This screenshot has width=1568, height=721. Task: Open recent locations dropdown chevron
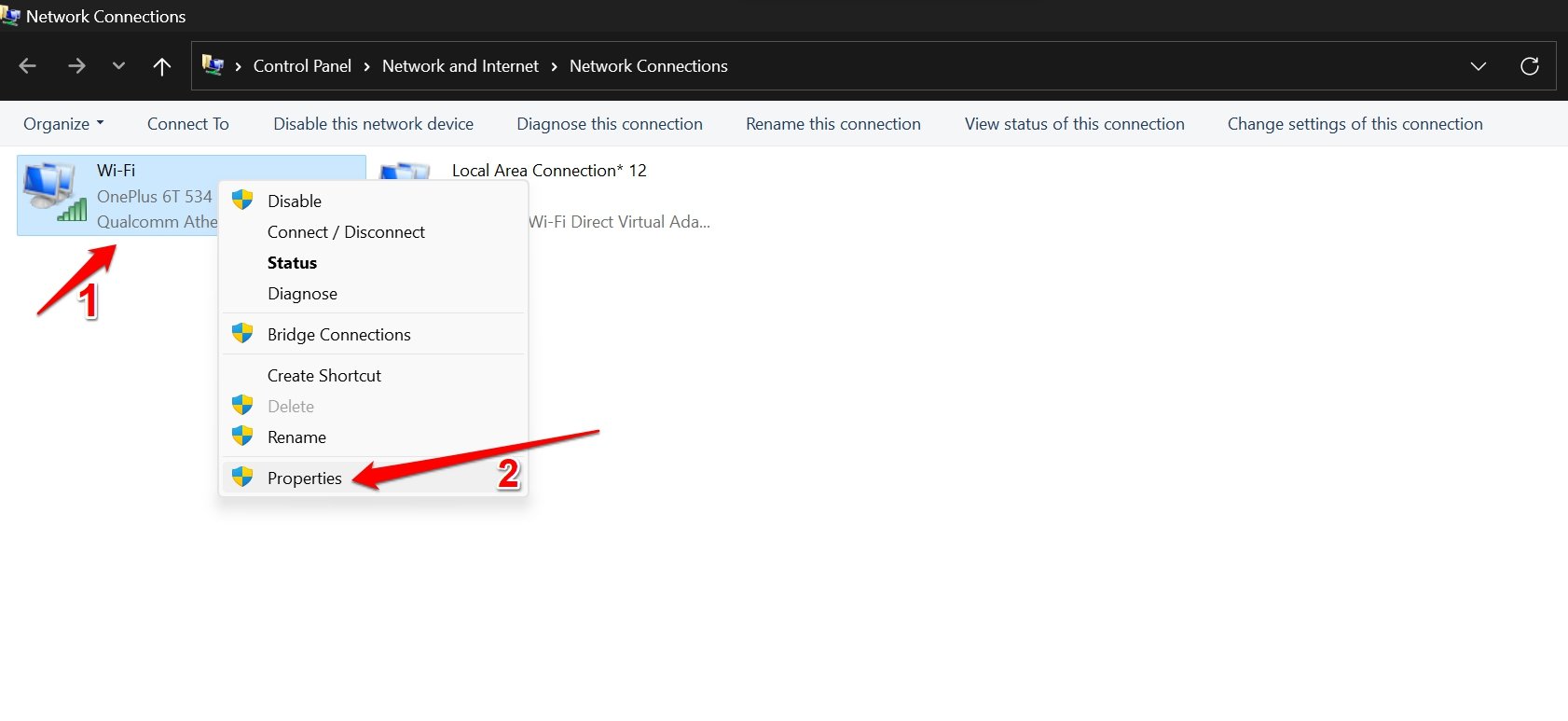tap(118, 66)
